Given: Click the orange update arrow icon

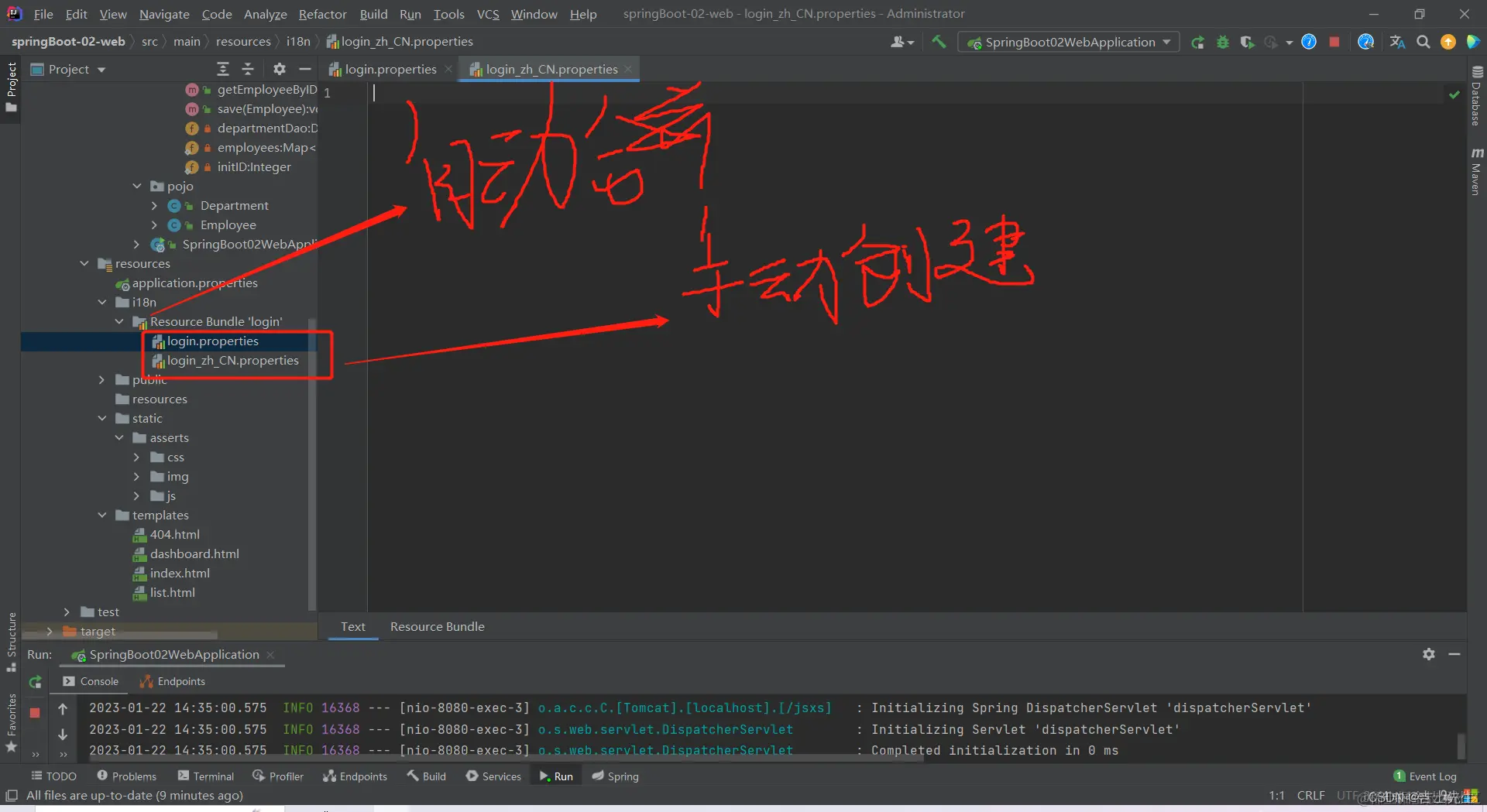Looking at the screenshot, I should pos(1448,42).
